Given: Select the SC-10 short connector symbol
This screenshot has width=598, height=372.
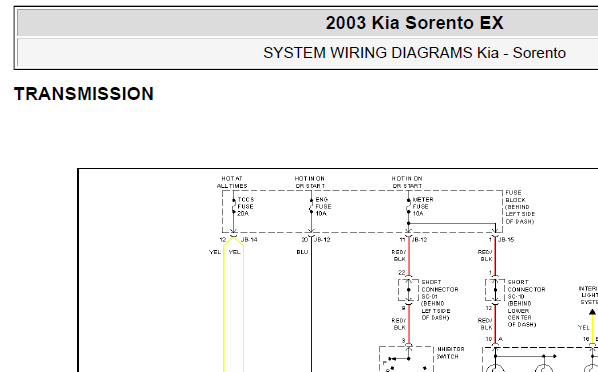Looking at the screenshot, I should (495, 290).
